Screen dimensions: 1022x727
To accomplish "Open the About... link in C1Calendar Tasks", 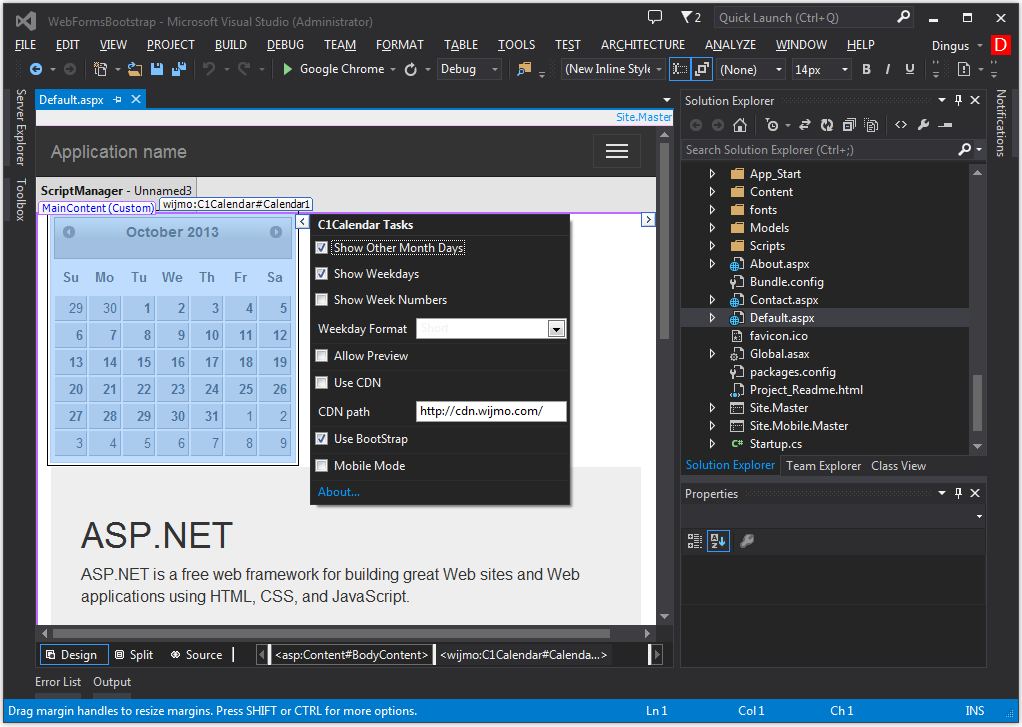I will tap(338, 492).
